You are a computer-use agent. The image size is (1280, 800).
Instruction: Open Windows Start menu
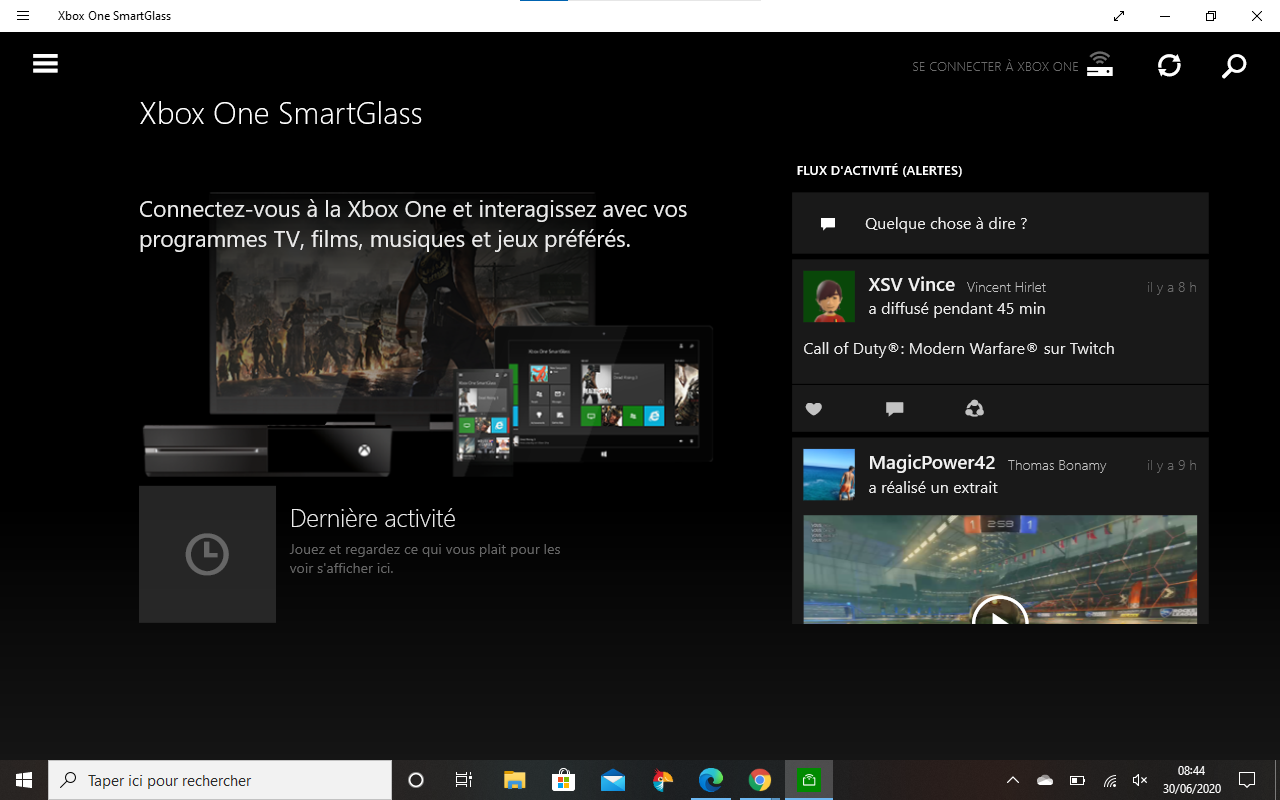[x=24, y=780]
